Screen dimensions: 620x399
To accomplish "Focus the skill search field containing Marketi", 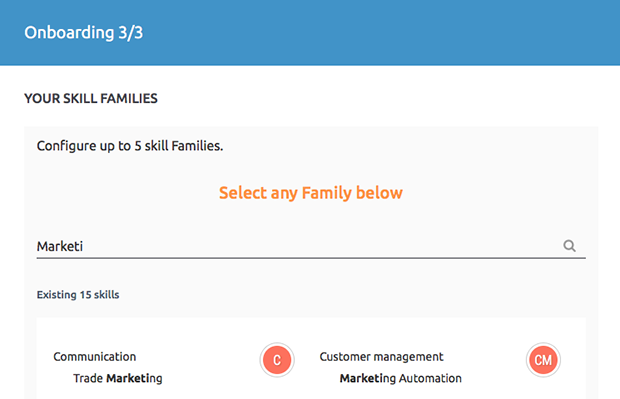I will (x=311, y=246).
